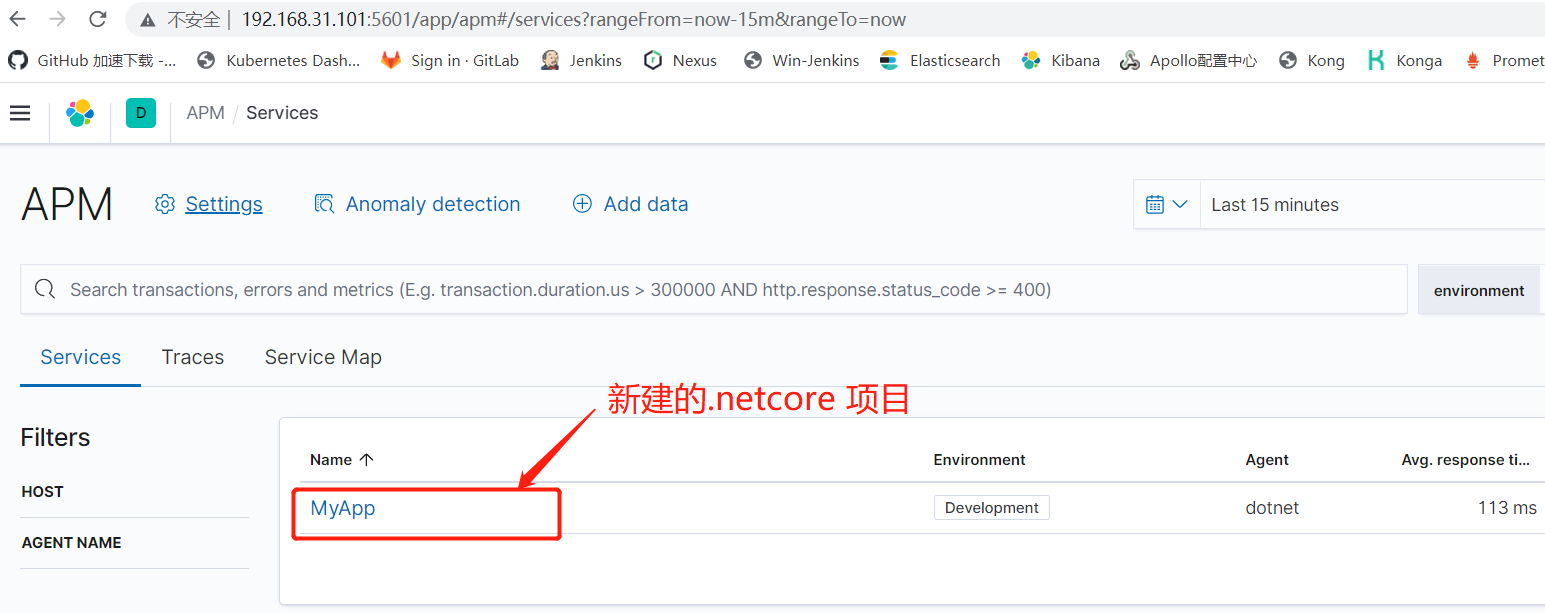Image resolution: width=1545 pixels, height=613 pixels.
Task: Switch to the Traces tab
Action: [192, 357]
